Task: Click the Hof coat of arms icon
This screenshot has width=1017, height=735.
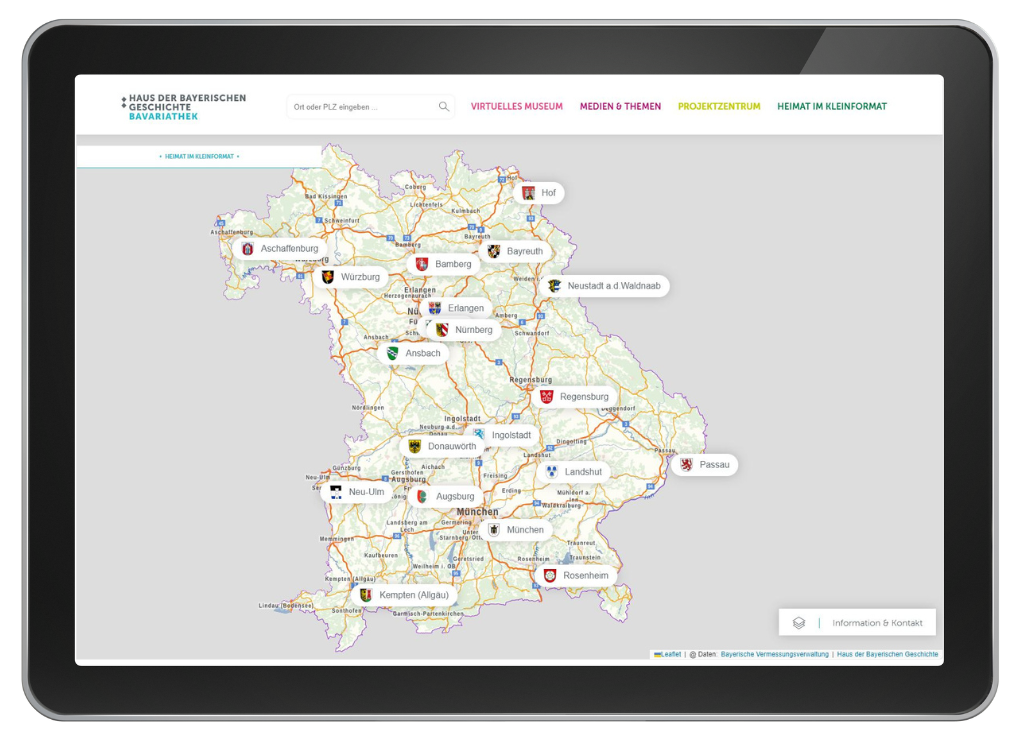Action: pyautogui.click(x=528, y=193)
